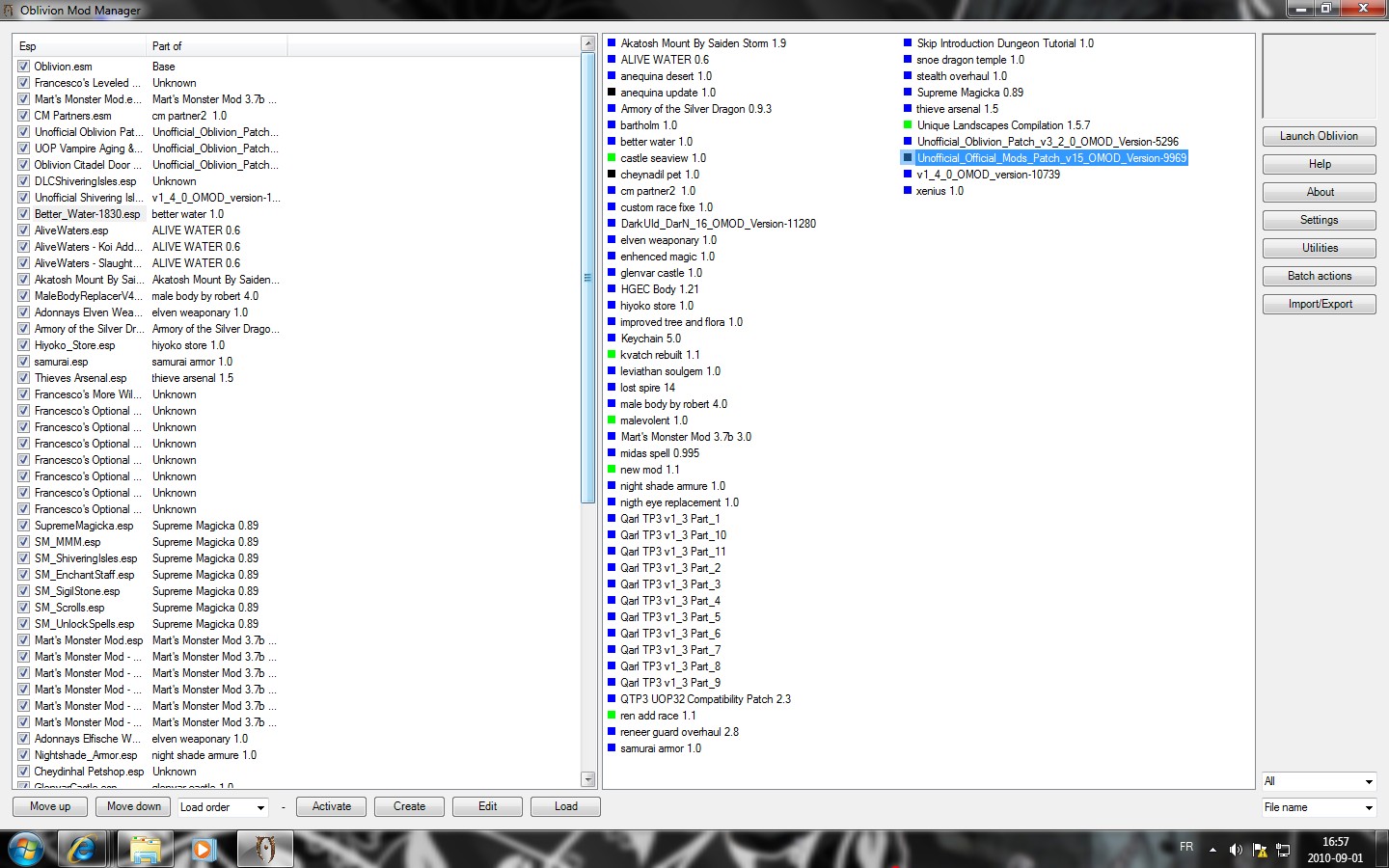Viewport: 1389px width, 868px height.
Task: Click the black square beside anequina update 1.0
Action: pyautogui.click(x=612, y=93)
